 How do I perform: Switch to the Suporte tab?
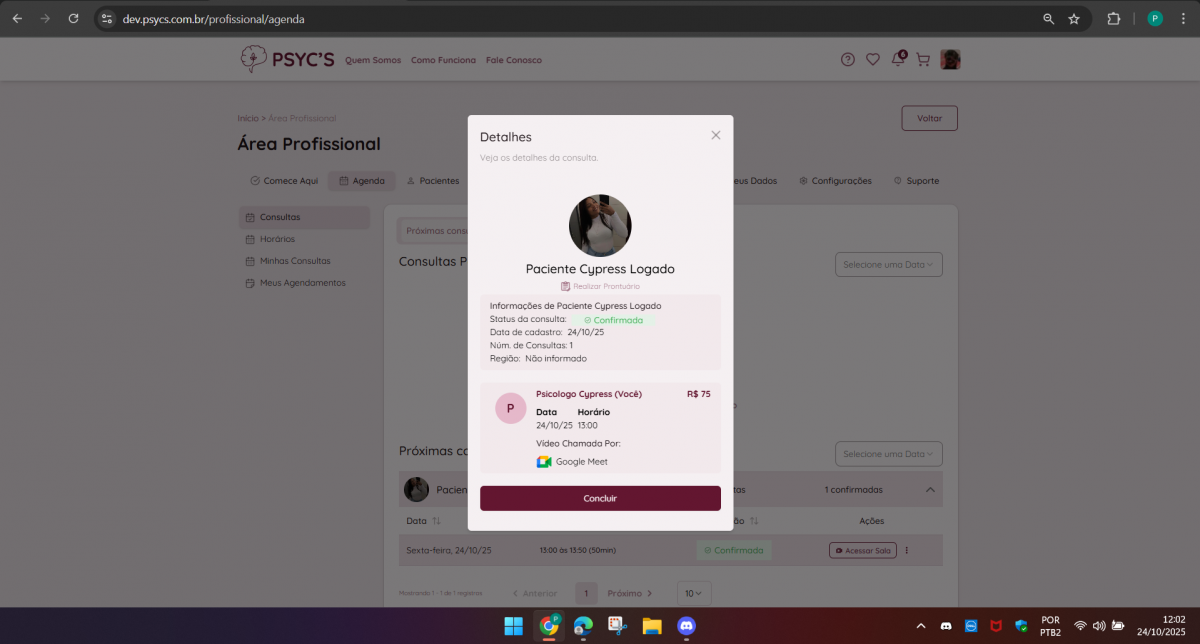[x=916, y=181]
